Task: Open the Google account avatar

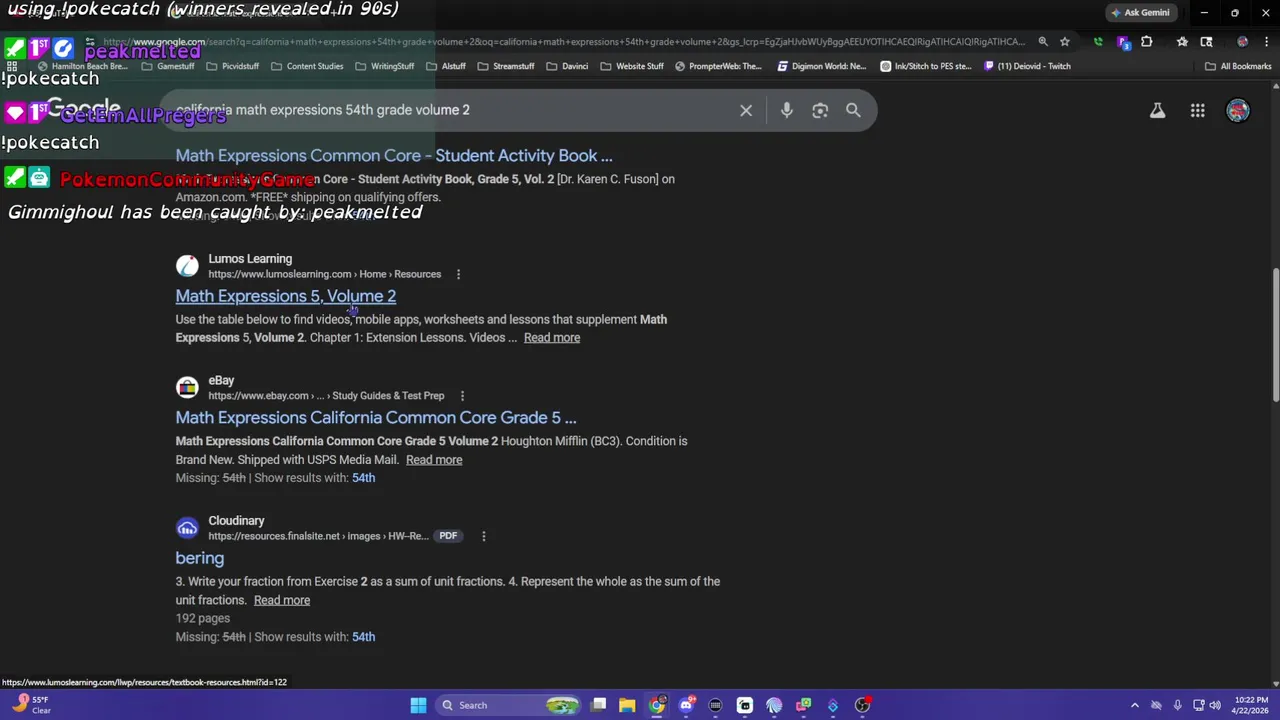Action: click(1238, 111)
